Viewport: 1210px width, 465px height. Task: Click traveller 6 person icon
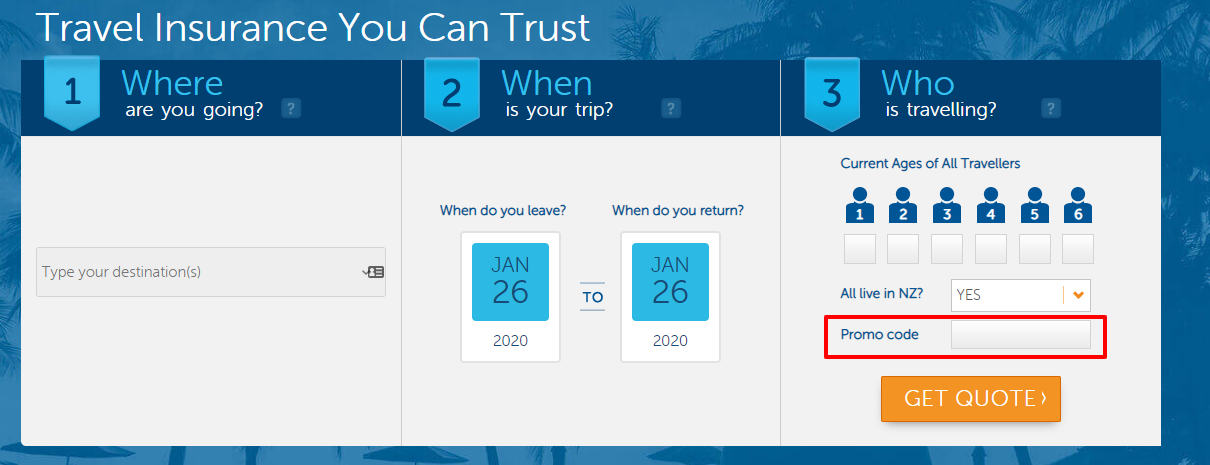click(x=1077, y=205)
